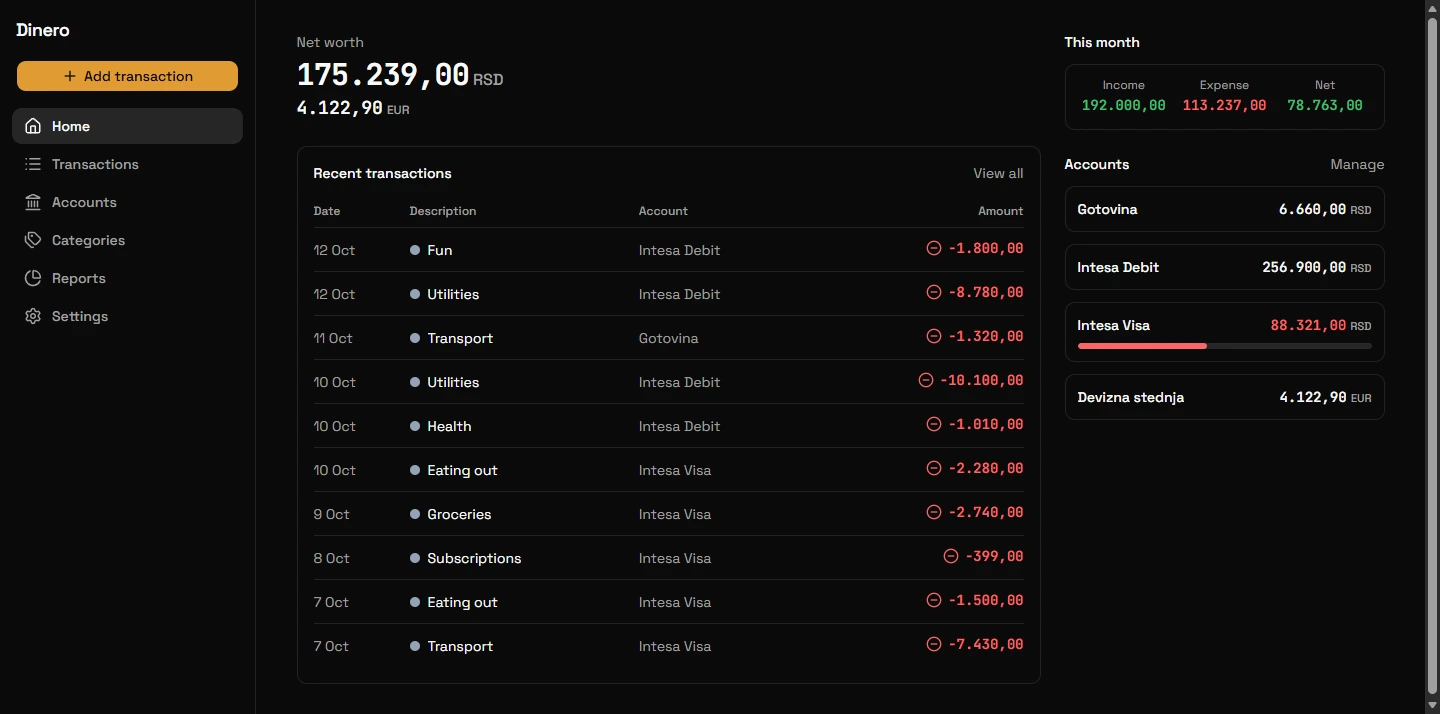Click the Reports pie chart icon
1440x714 pixels.
tap(33, 278)
